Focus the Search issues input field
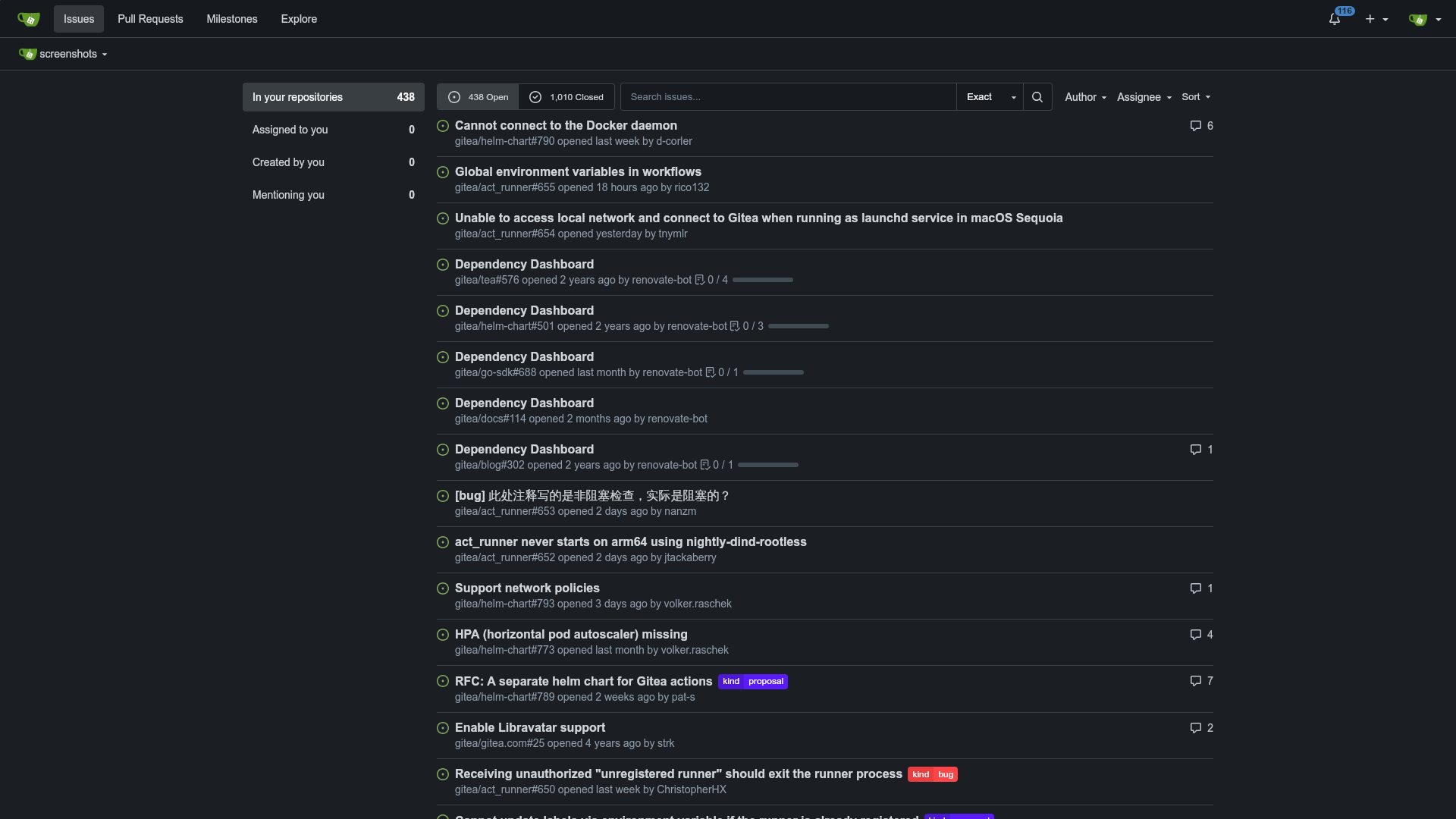The height and width of the screenshot is (819, 1456). tap(788, 97)
